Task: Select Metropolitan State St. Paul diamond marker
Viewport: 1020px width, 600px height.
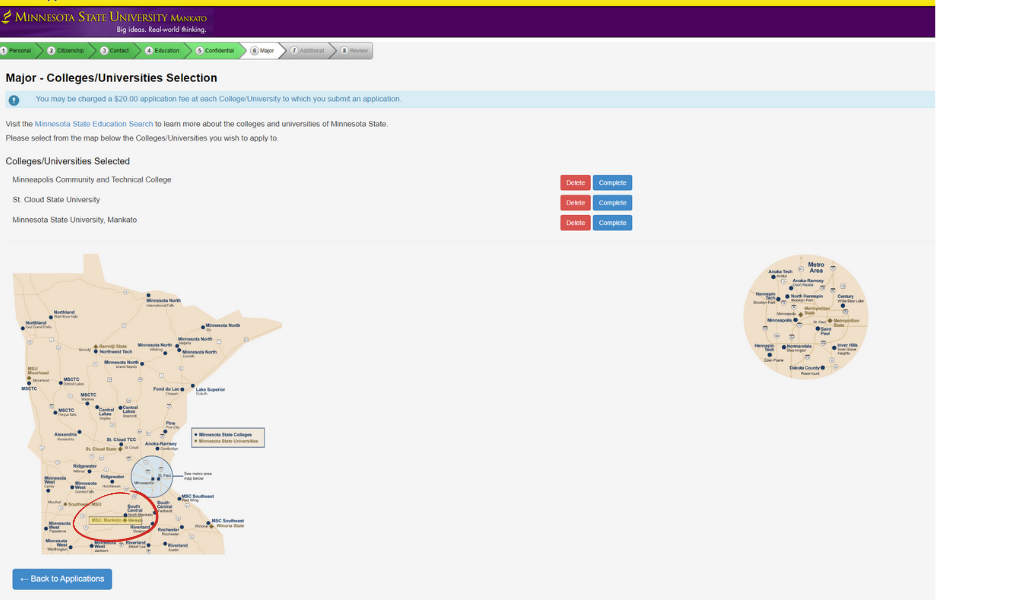Action: [x=830, y=320]
